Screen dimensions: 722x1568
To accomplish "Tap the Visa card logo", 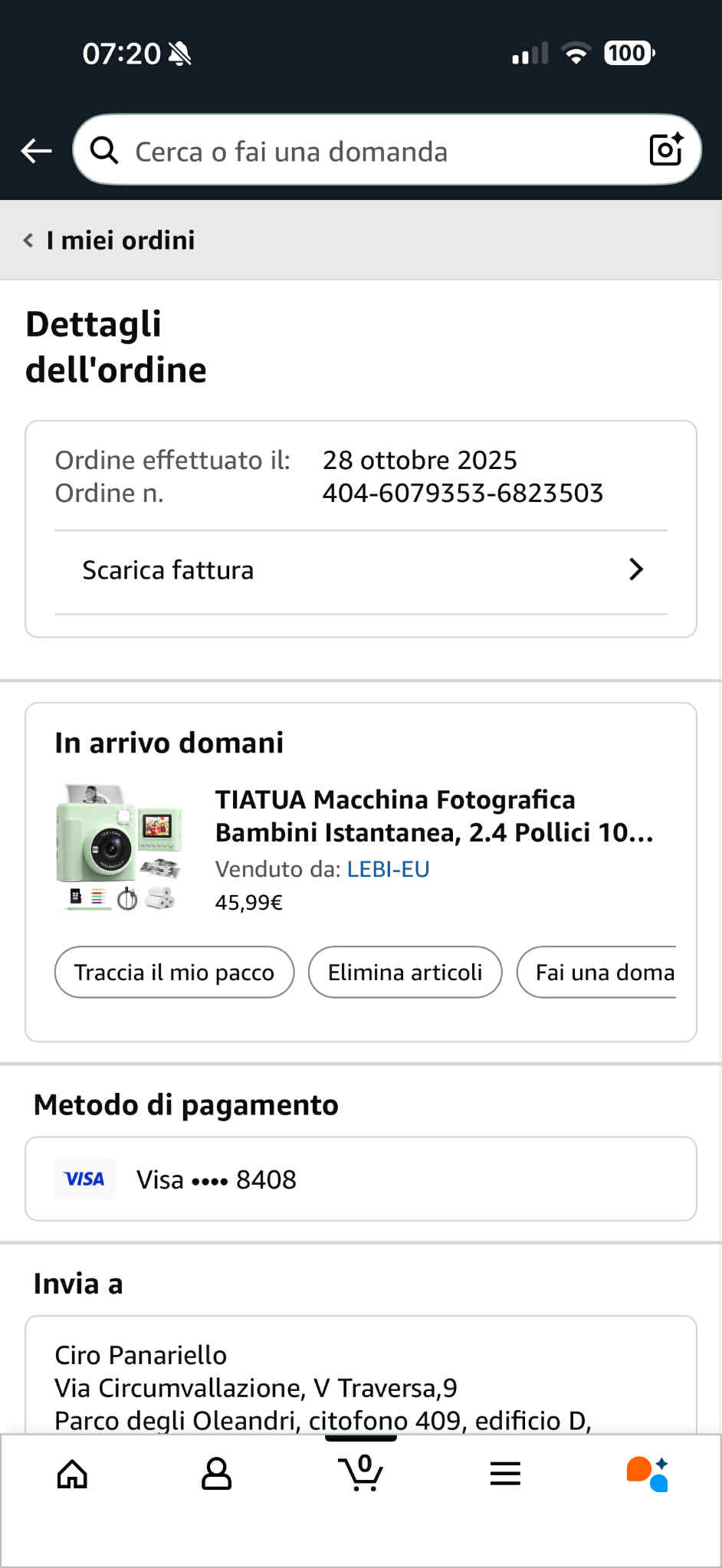I will (x=85, y=1179).
